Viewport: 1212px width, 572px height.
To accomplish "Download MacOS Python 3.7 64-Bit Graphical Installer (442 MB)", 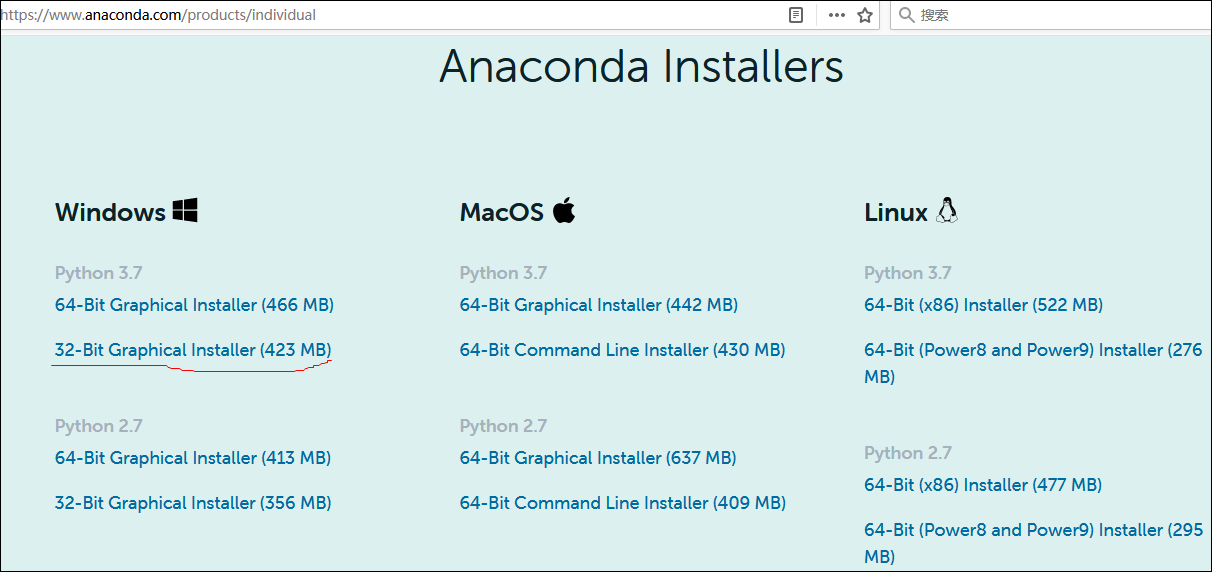I will click(x=598, y=305).
